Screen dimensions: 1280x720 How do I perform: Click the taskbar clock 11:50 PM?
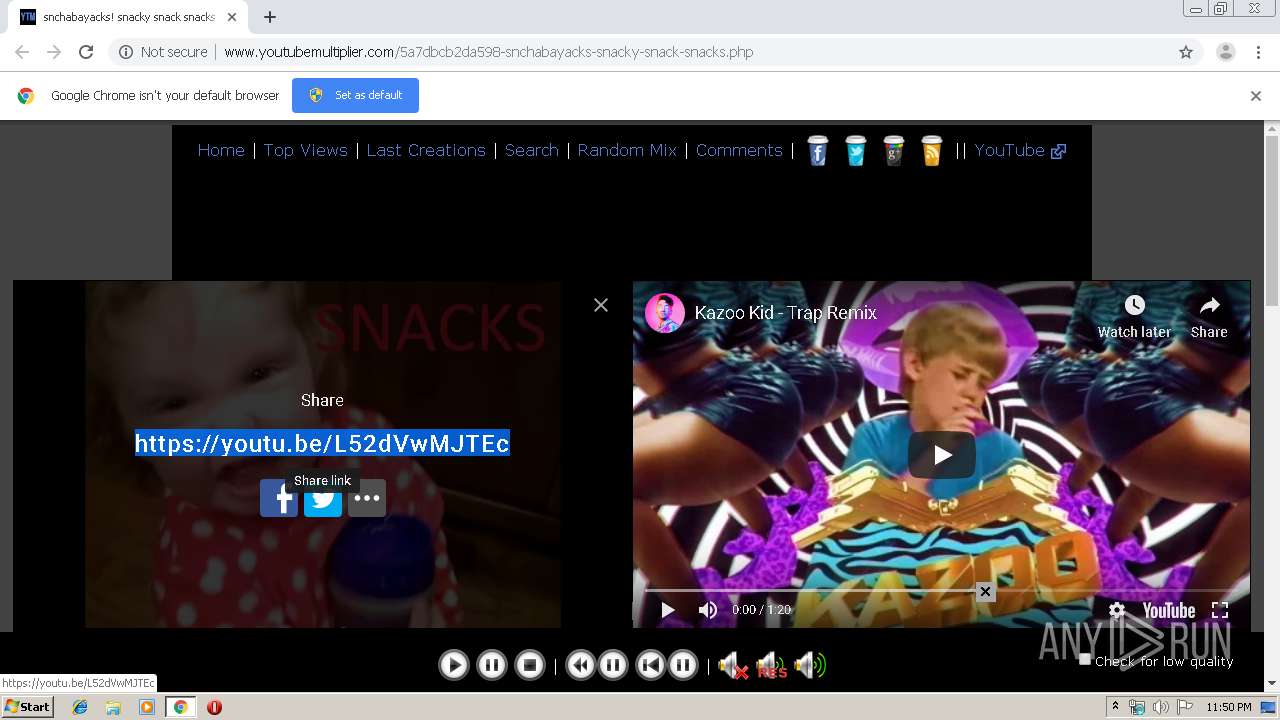coord(1229,707)
